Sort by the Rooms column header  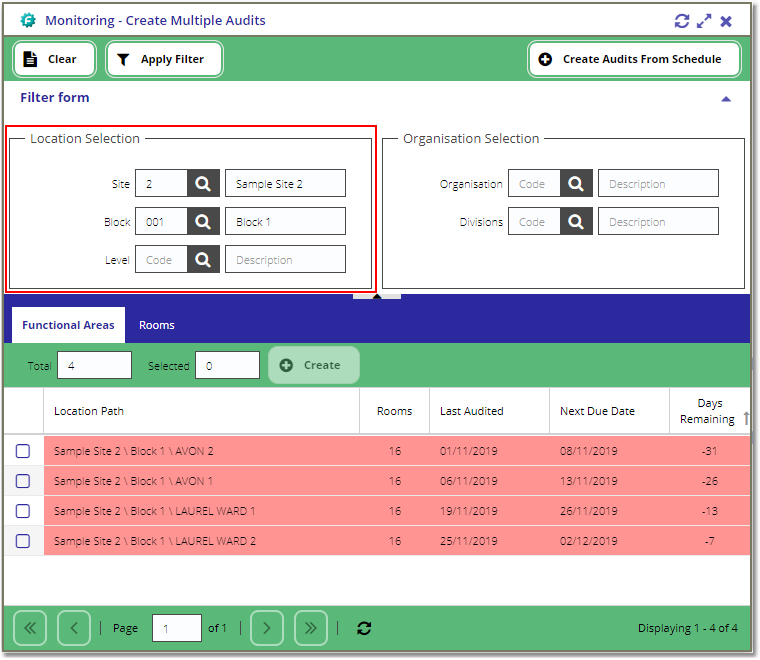click(x=395, y=411)
